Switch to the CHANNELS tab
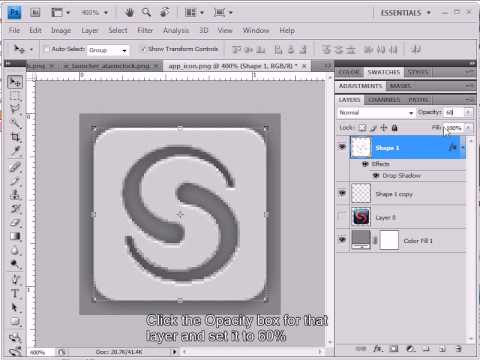Viewport: 480px width, 360px height. 384,100
